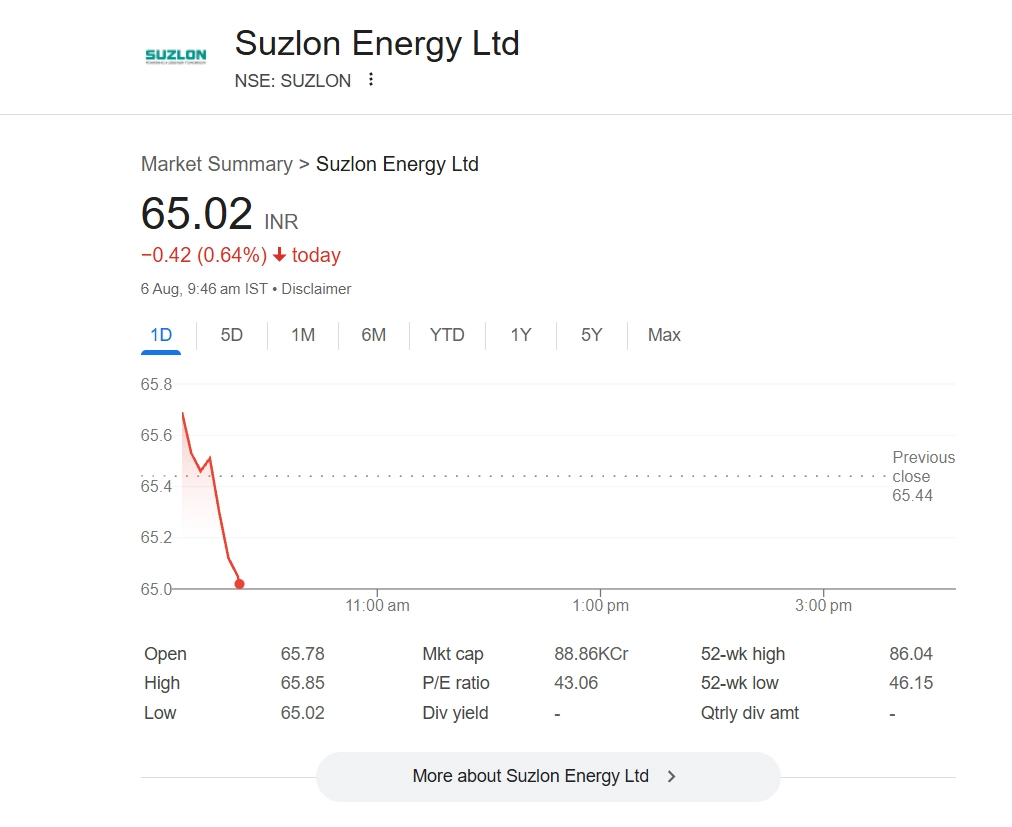Click the Suzlon Energy Ltd page title

pyautogui.click(x=377, y=44)
